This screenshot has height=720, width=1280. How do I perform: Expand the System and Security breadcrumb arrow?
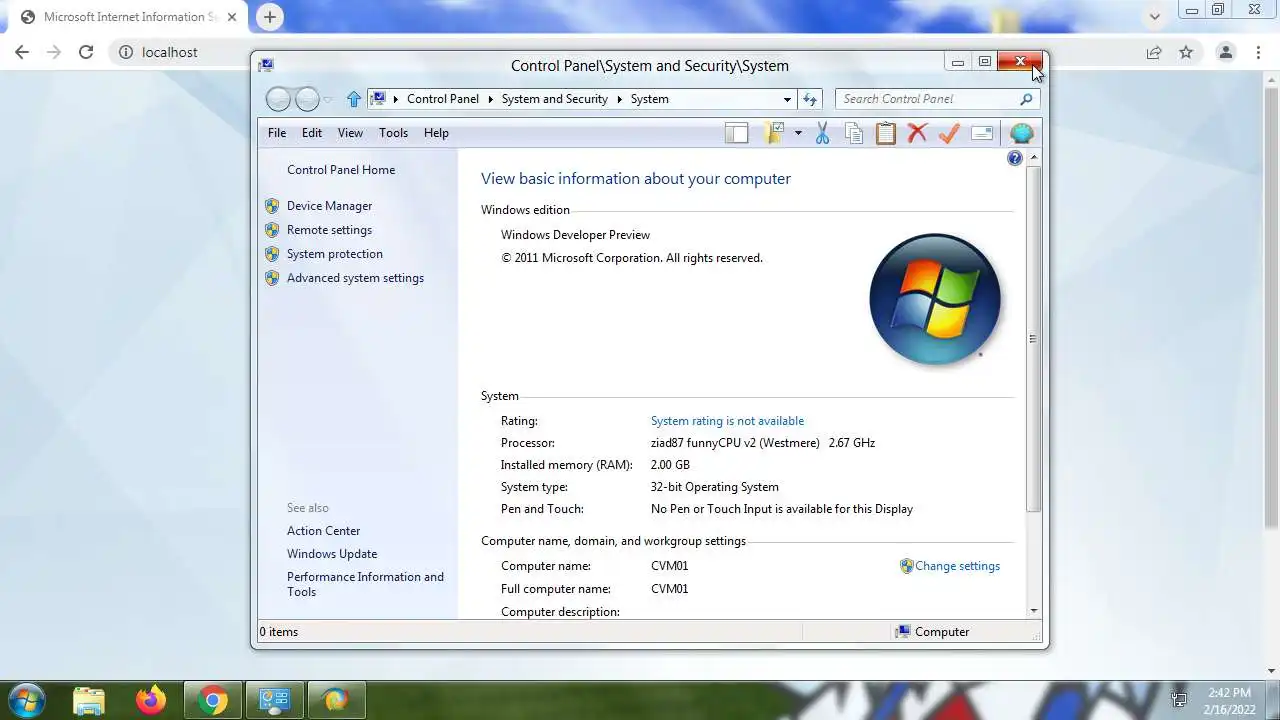pyautogui.click(x=619, y=99)
